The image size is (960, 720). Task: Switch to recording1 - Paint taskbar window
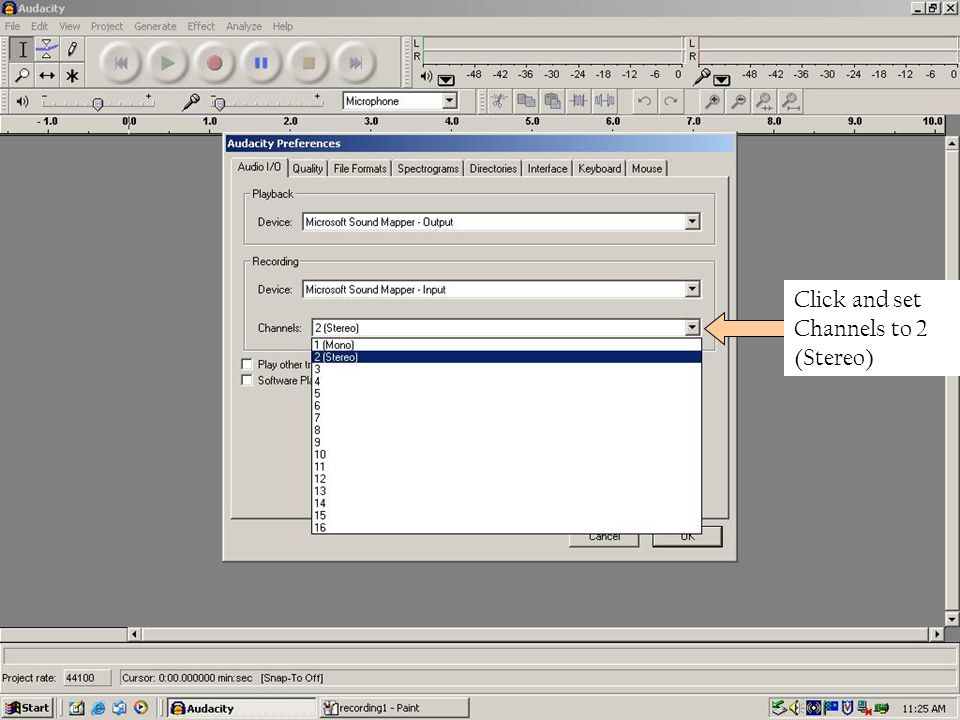tap(394, 708)
